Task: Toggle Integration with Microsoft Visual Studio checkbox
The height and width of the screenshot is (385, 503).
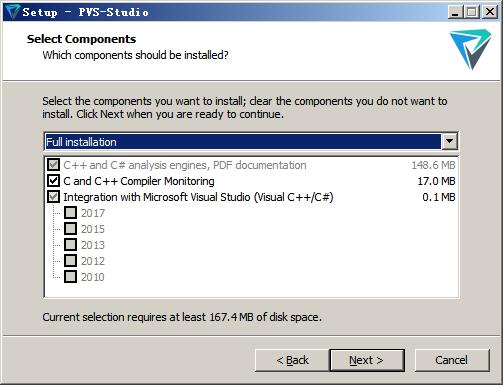Action: 53,197
